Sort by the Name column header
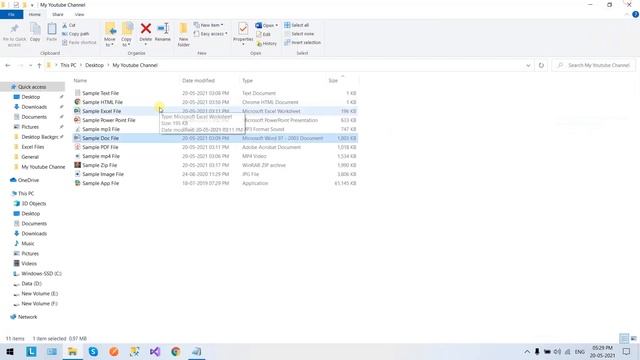 pos(80,80)
